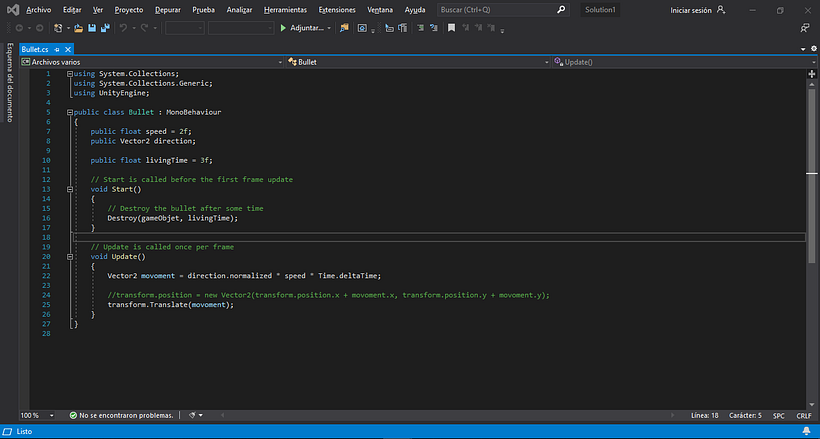Open the code cleanup dropdown arrow

coord(201,415)
